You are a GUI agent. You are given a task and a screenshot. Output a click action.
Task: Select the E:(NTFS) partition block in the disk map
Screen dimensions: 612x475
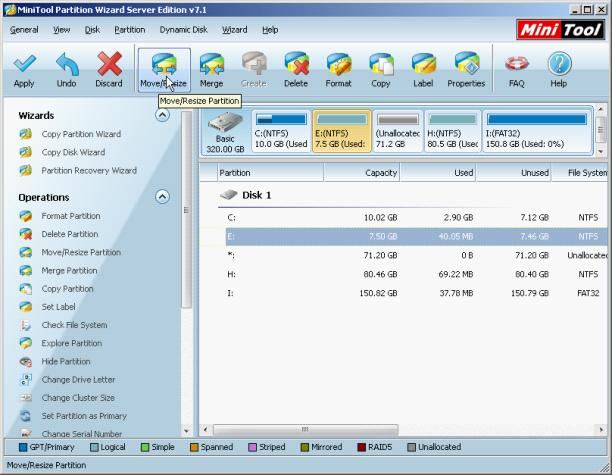[342, 132]
